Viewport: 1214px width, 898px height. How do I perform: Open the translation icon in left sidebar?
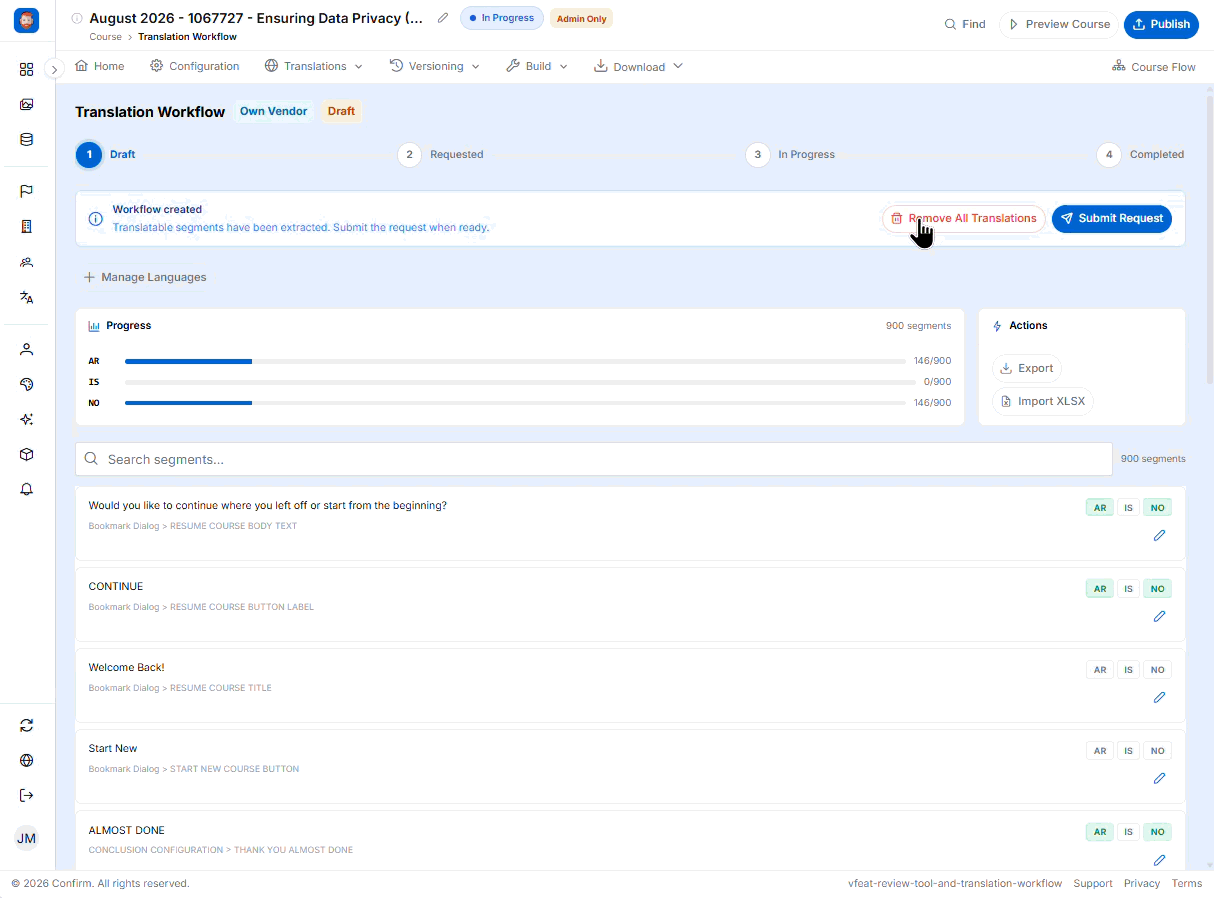(27, 297)
